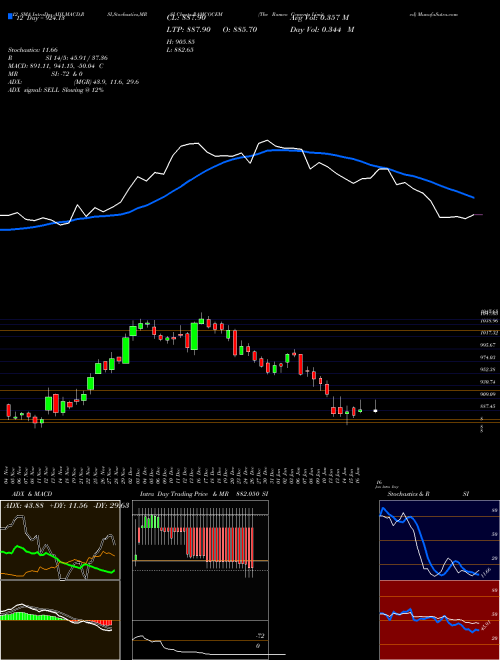This screenshot has height=660, width=500.
Task: Click the purple marker ending the white line
Action: [x=479, y=215]
